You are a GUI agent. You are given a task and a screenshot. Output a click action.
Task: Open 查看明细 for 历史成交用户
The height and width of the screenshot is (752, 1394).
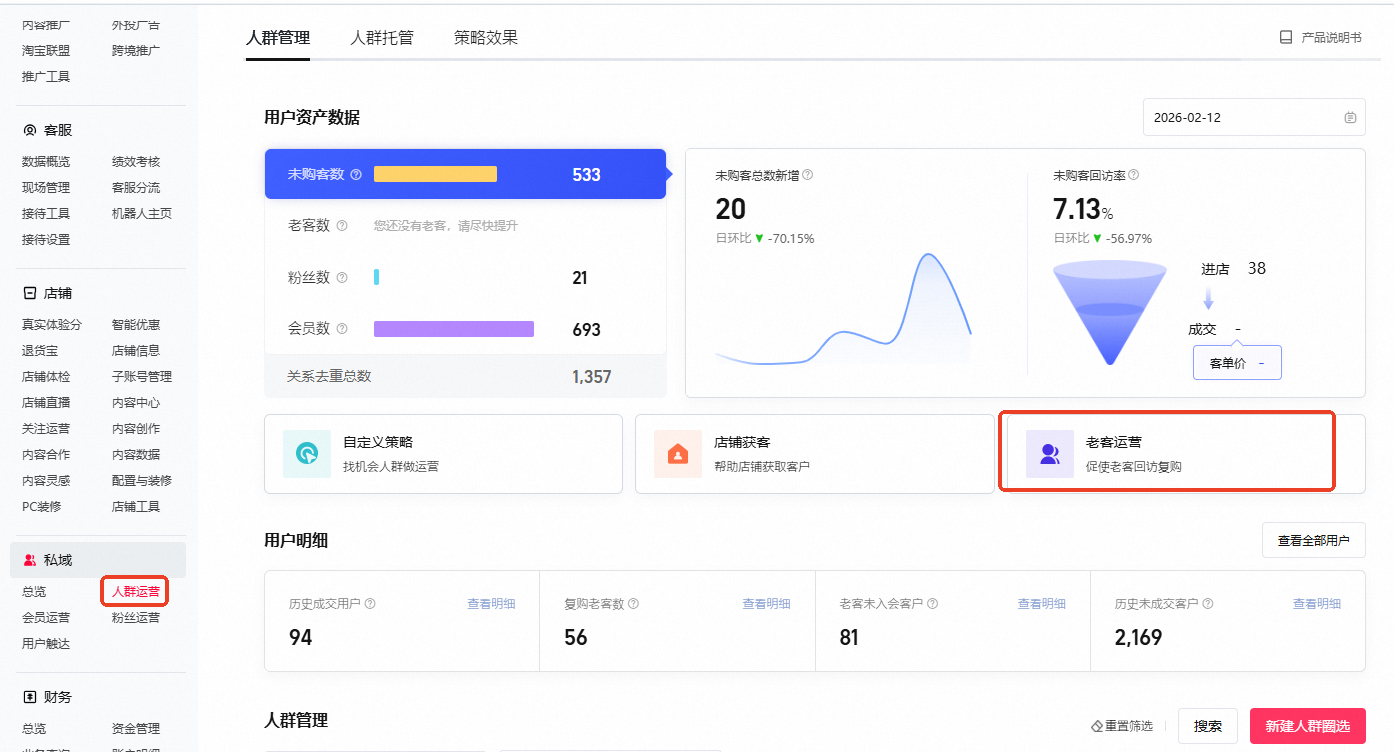[x=491, y=604]
